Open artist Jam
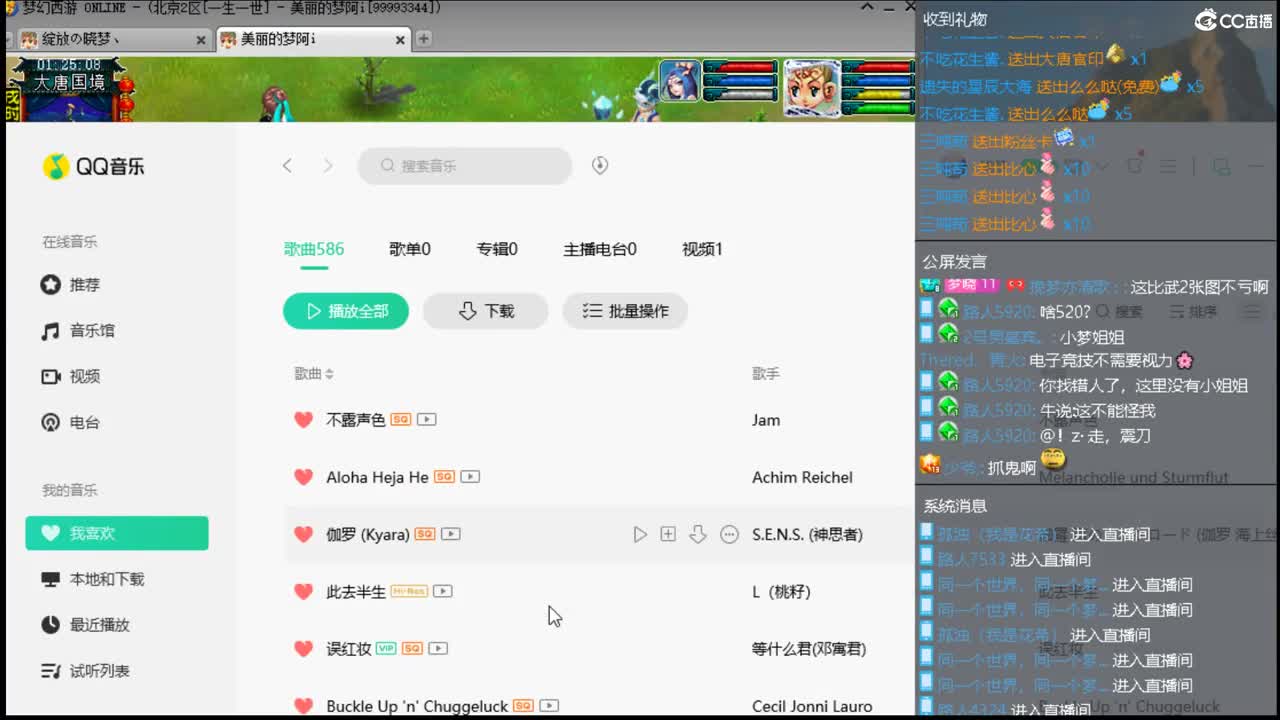The image size is (1280, 720). pos(766,420)
